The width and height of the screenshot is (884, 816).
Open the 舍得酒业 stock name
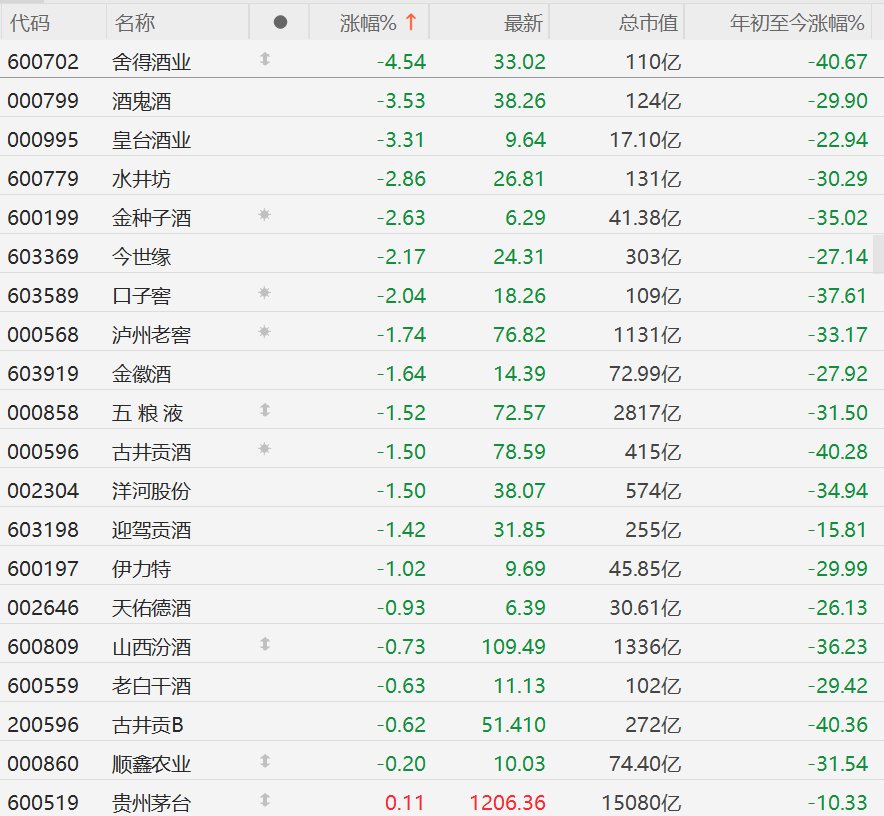point(151,62)
